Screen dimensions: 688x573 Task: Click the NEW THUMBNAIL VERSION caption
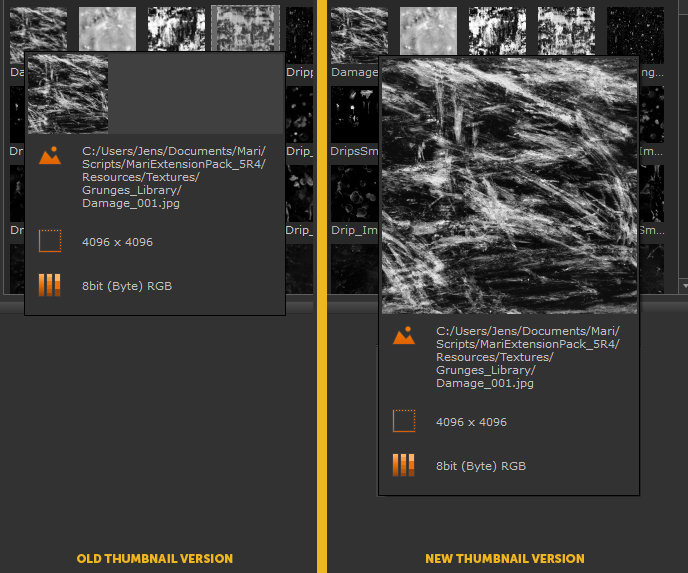(505, 558)
